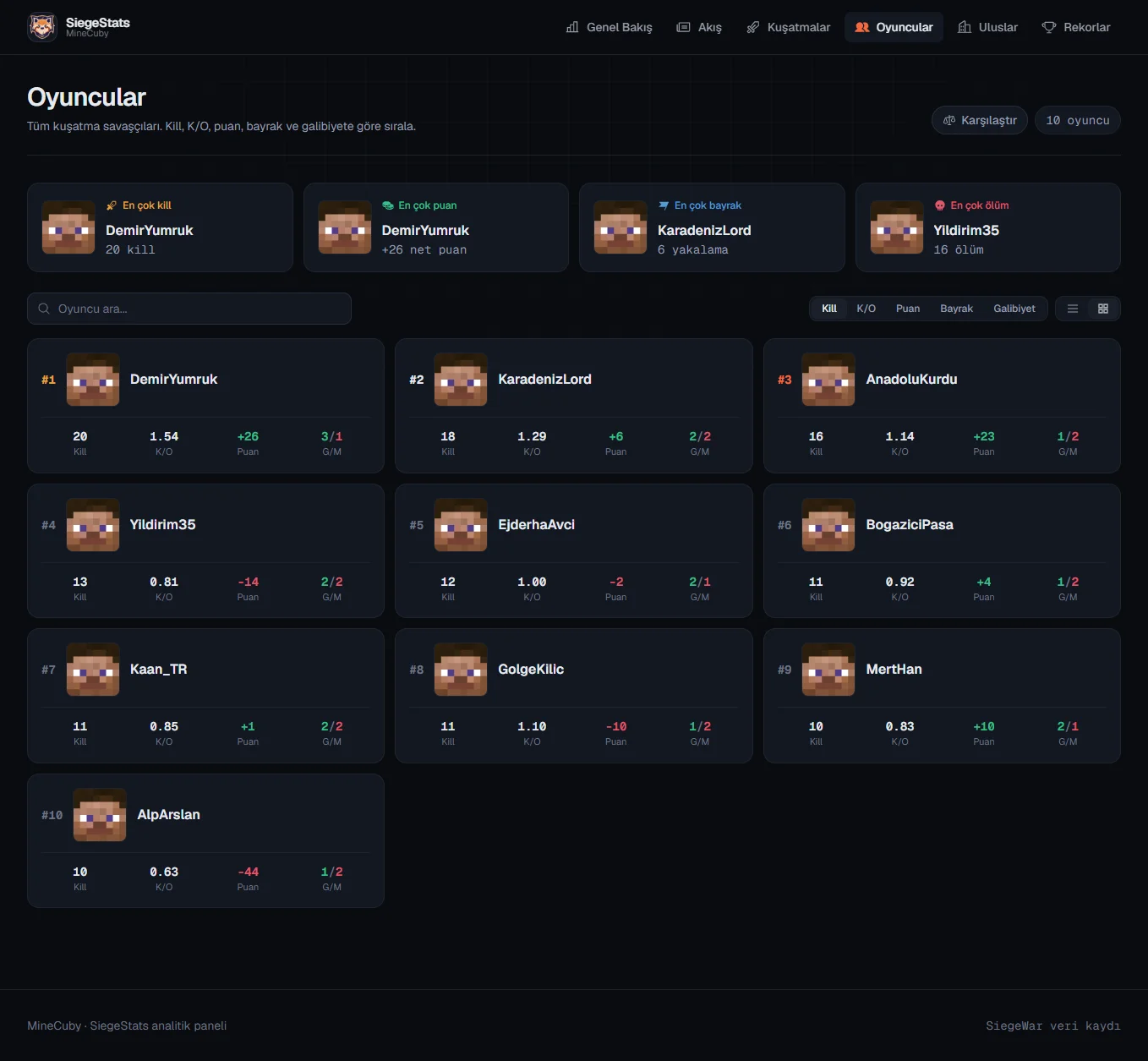
Task: Click the search magnifier icon
Action: click(44, 309)
